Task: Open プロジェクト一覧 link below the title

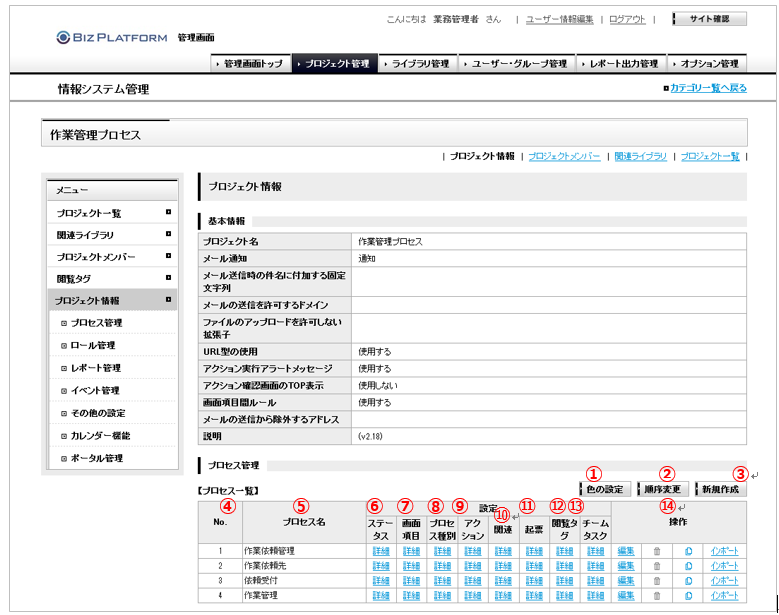Action: (710, 156)
